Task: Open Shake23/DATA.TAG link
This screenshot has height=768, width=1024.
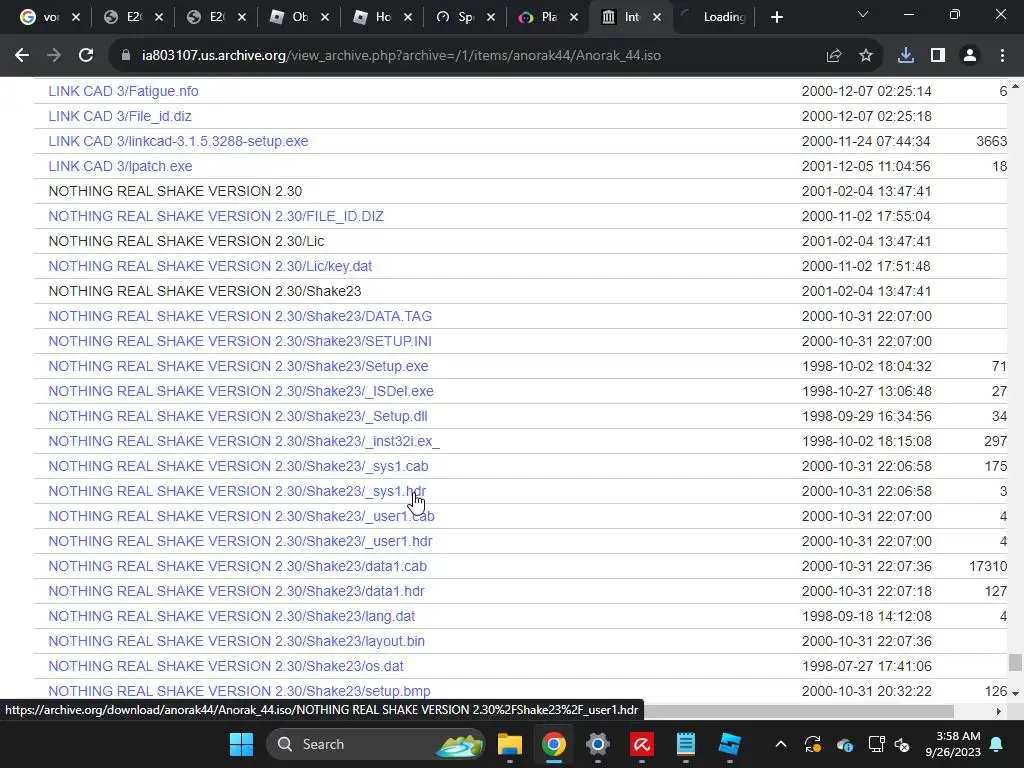Action: tap(240, 316)
